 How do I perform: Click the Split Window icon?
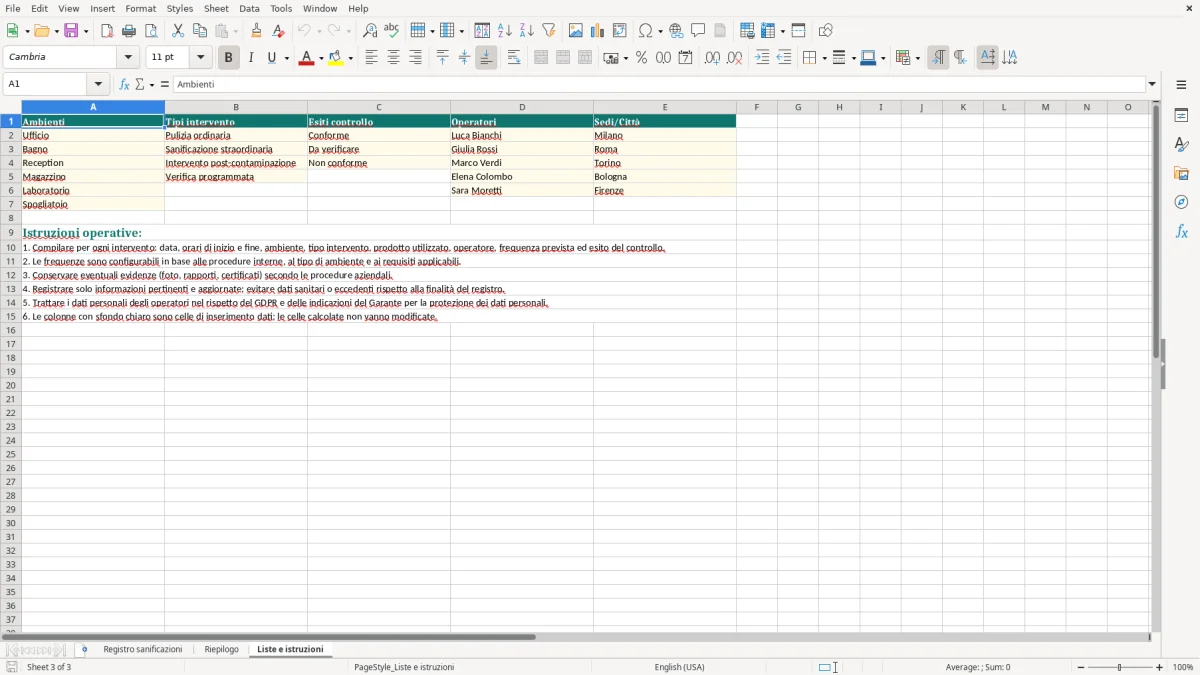(798, 31)
